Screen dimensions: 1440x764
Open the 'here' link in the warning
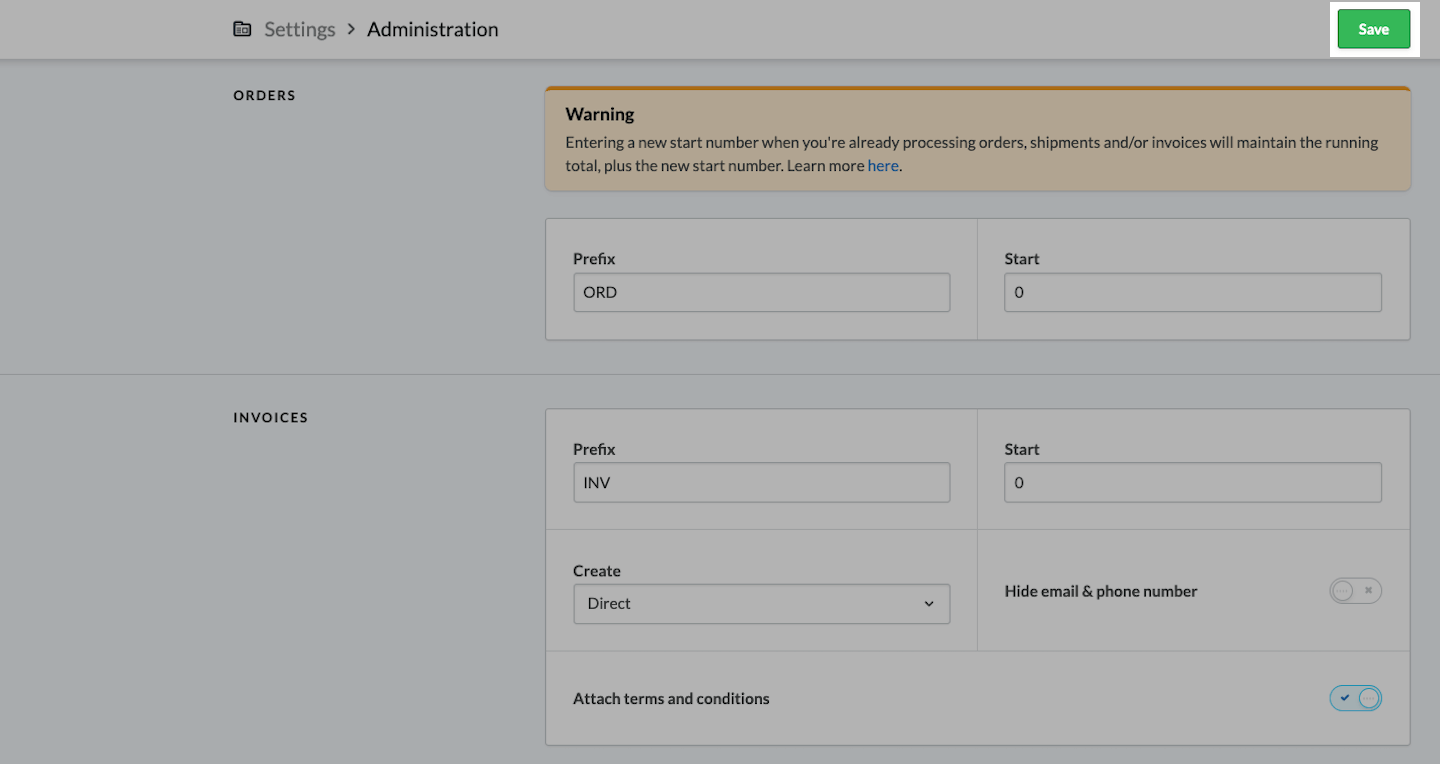coord(882,166)
